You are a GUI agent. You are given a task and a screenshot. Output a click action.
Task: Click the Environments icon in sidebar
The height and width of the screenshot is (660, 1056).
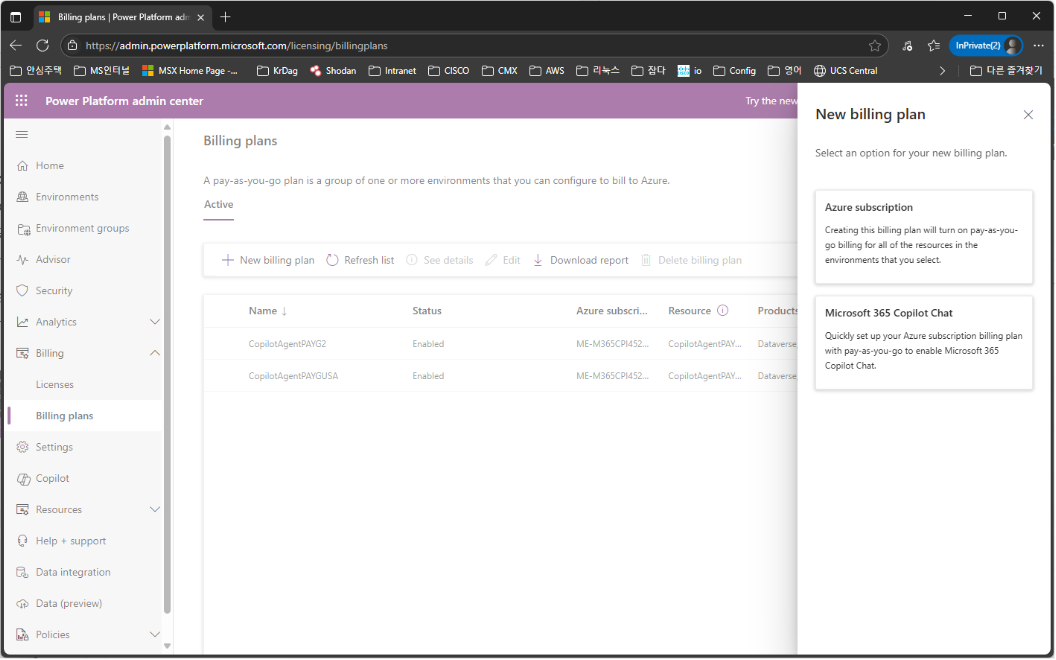[22, 197]
